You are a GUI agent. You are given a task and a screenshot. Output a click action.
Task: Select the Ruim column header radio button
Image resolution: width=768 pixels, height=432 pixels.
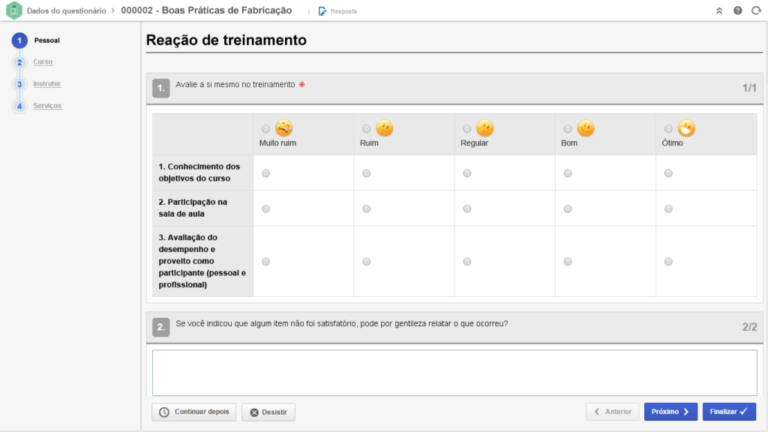pos(366,129)
